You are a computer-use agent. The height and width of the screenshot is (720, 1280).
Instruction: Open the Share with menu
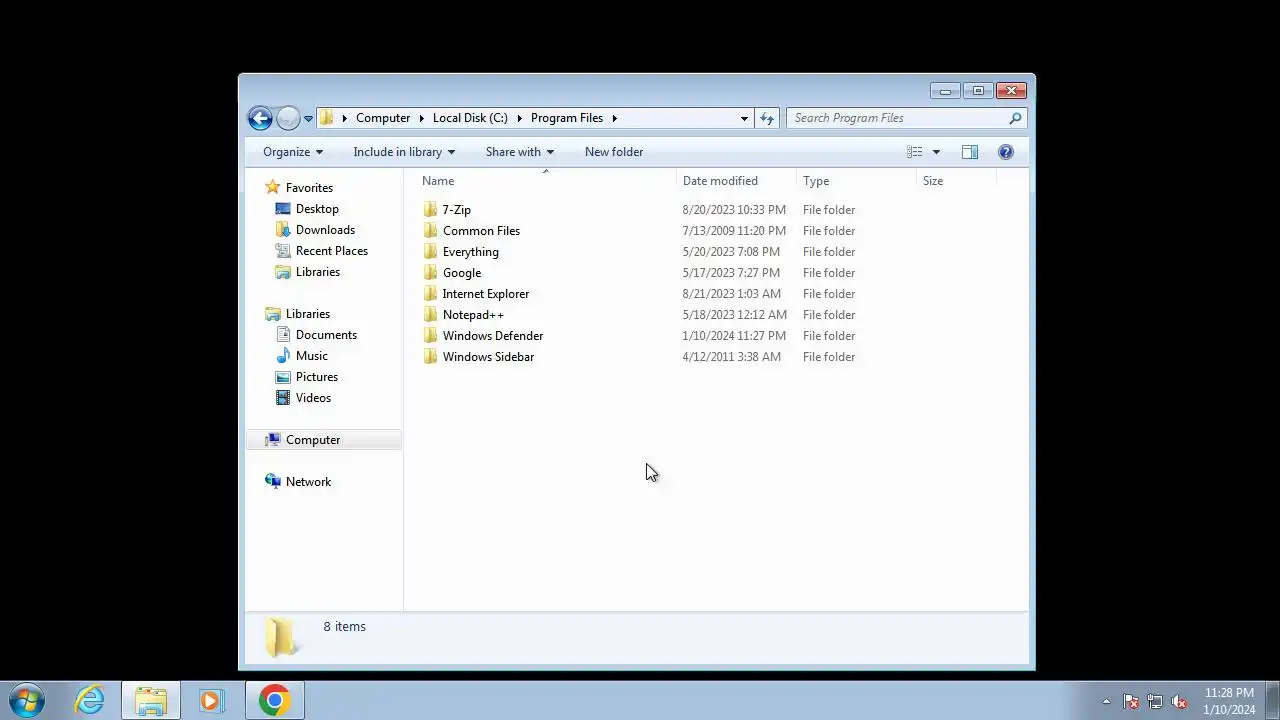click(519, 152)
